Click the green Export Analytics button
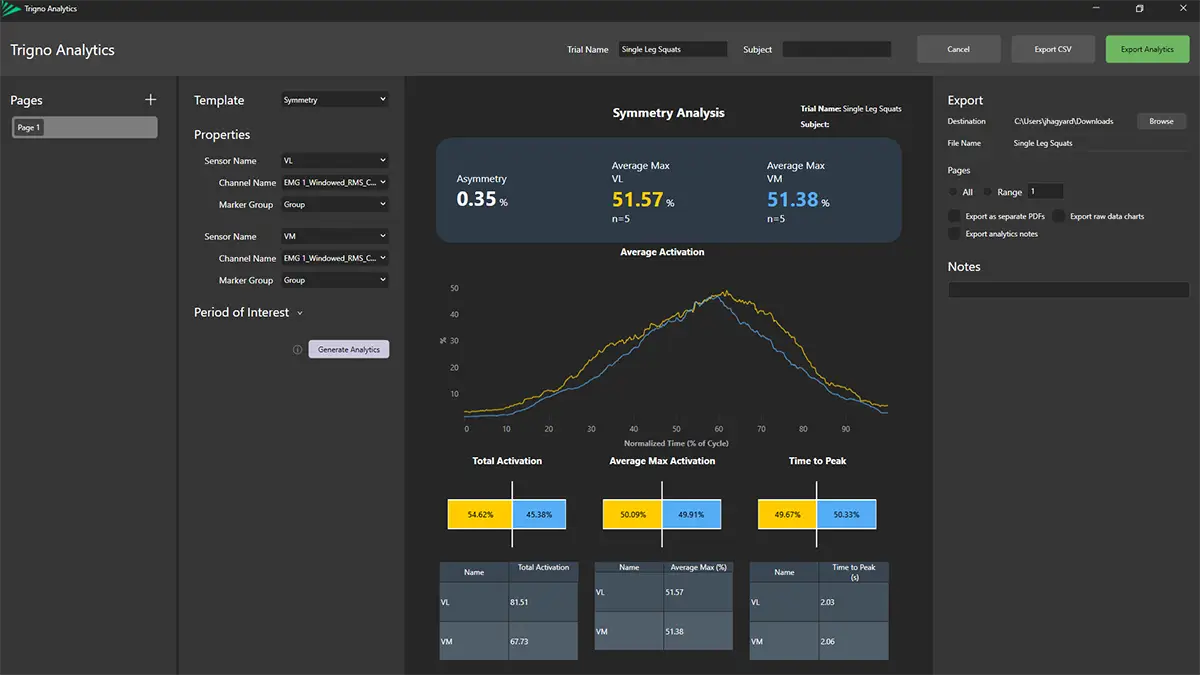Image resolution: width=1200 pixels, height=675 pixels. point(1147,49)
